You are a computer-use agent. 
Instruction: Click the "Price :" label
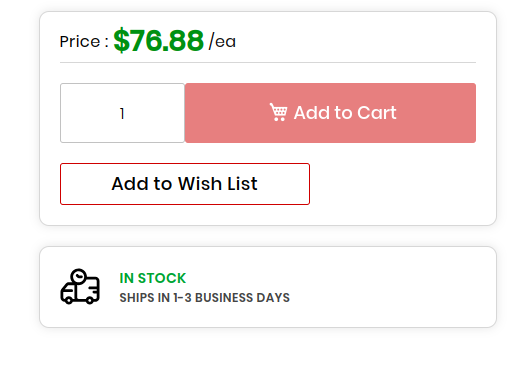coord(84,42)
